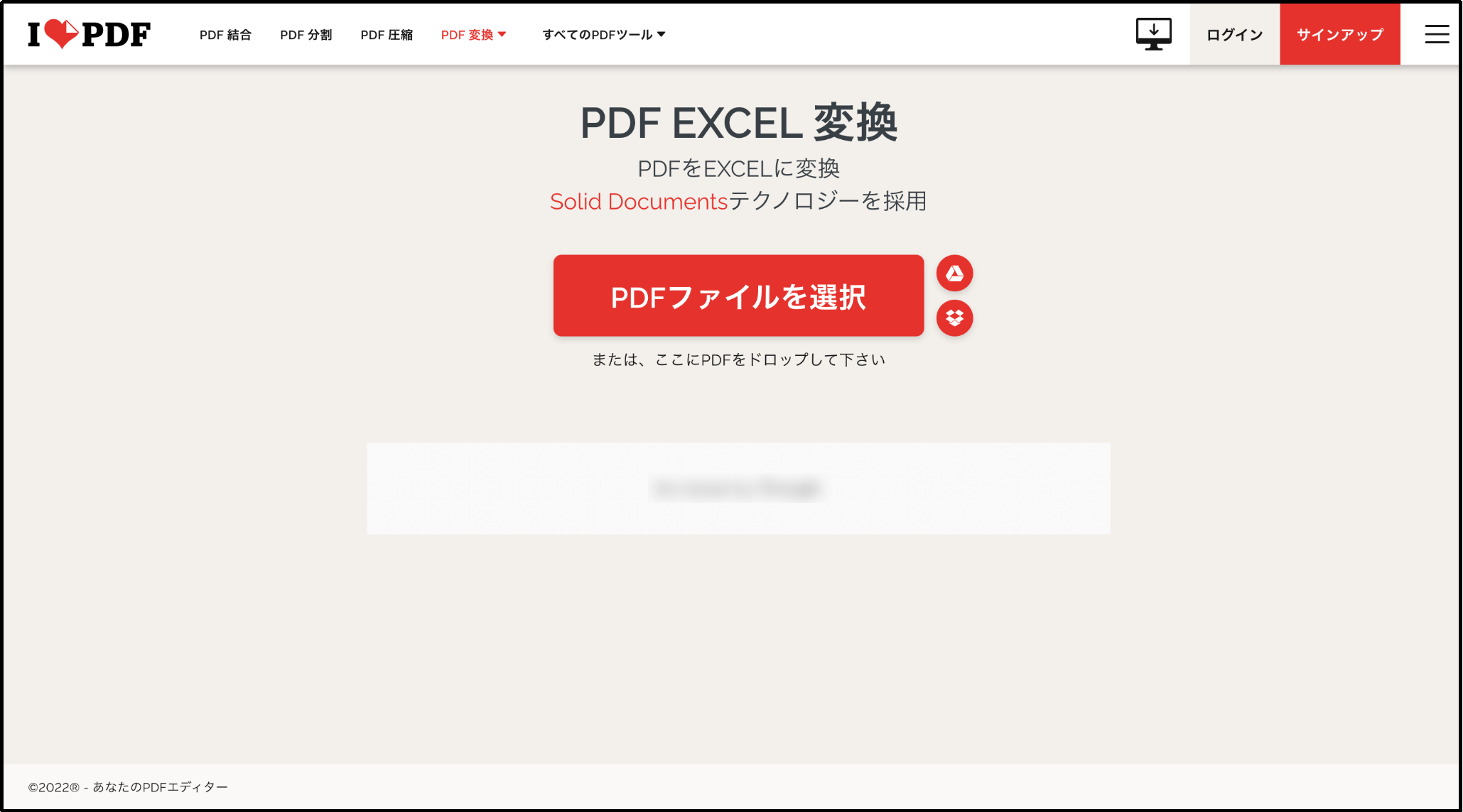Click the ©2022 footer text
Image resolution: width=1463 pixels, height=812 pixels.
[x=128, y=787]
